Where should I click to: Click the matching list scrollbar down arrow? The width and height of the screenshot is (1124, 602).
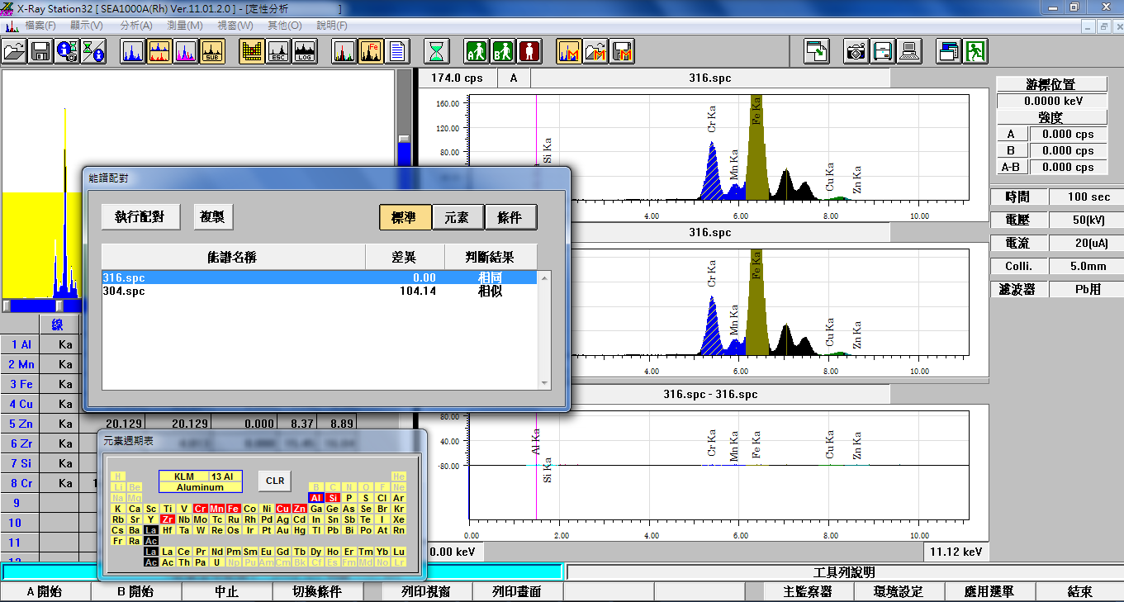click(544, 383)
